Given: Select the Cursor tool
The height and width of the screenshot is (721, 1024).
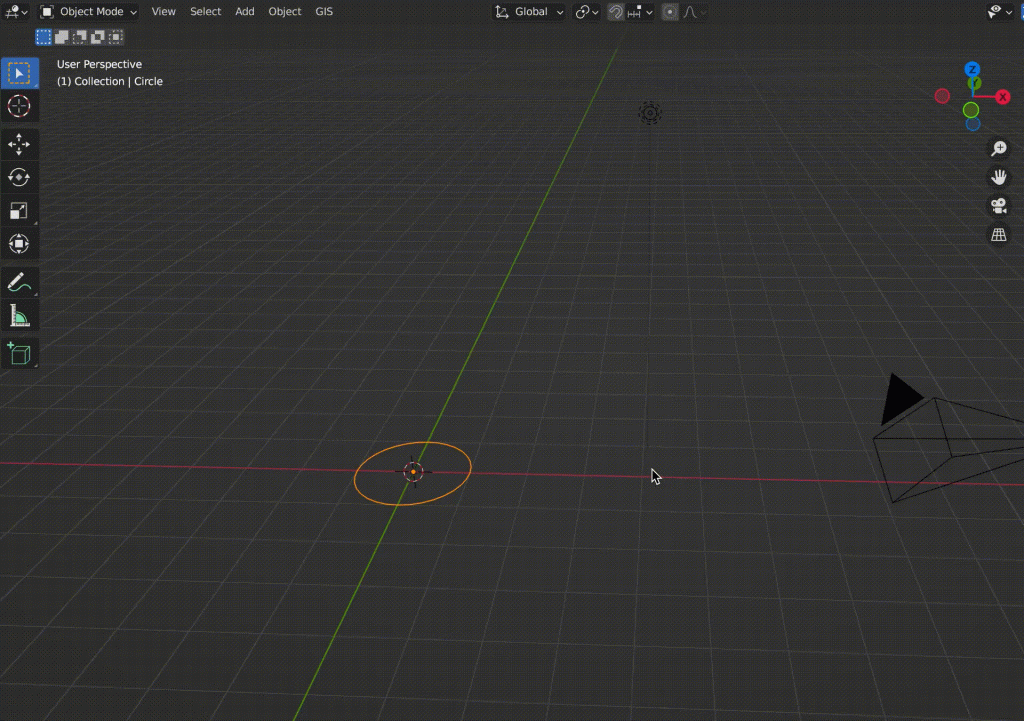Looking at the screenshot, I should click(x=19, y=106).
